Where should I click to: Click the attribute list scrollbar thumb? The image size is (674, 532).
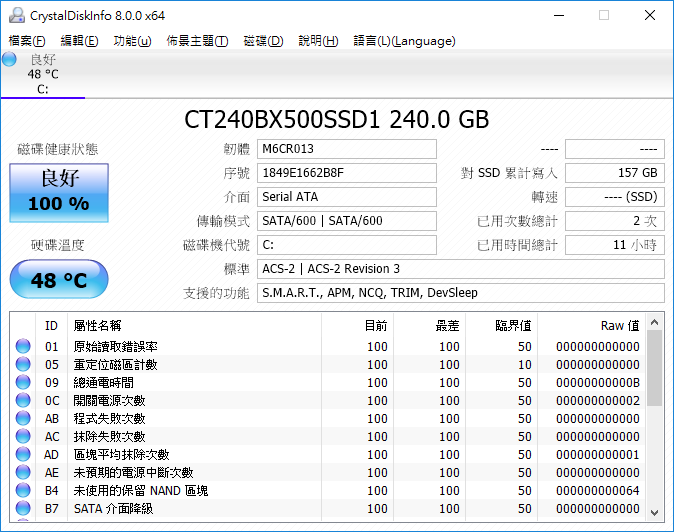[655, 368]
